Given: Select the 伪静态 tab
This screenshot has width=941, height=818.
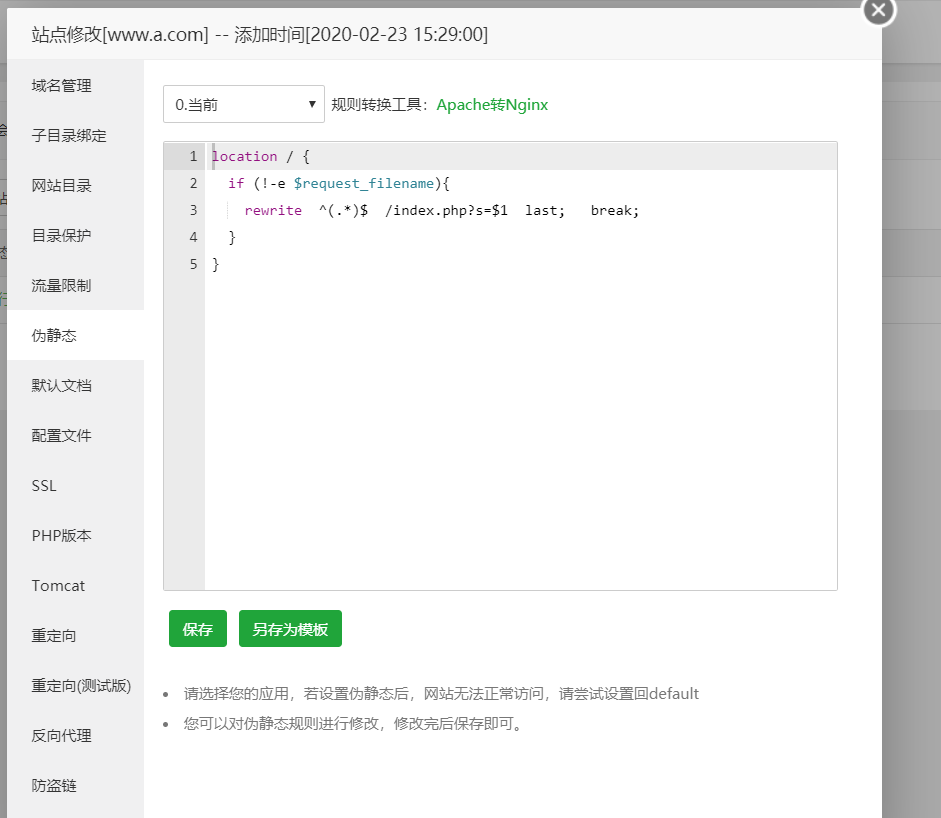Looking at the screenshot, I should coord(54,336).
